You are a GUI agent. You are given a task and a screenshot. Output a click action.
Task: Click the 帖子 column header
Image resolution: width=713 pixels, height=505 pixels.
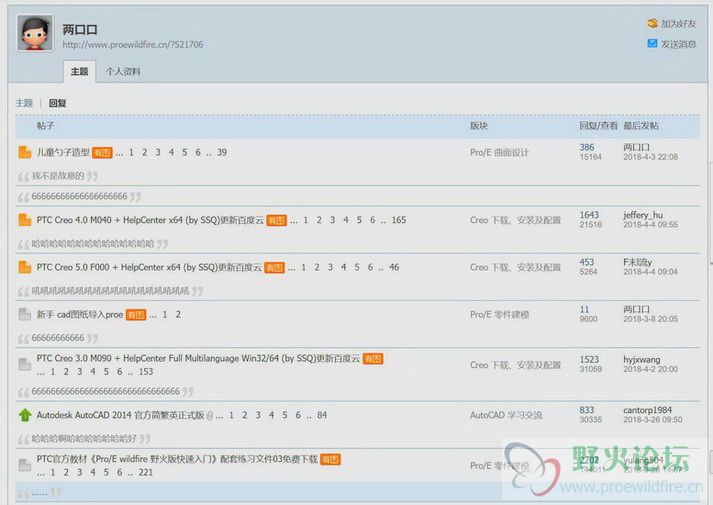45,126
